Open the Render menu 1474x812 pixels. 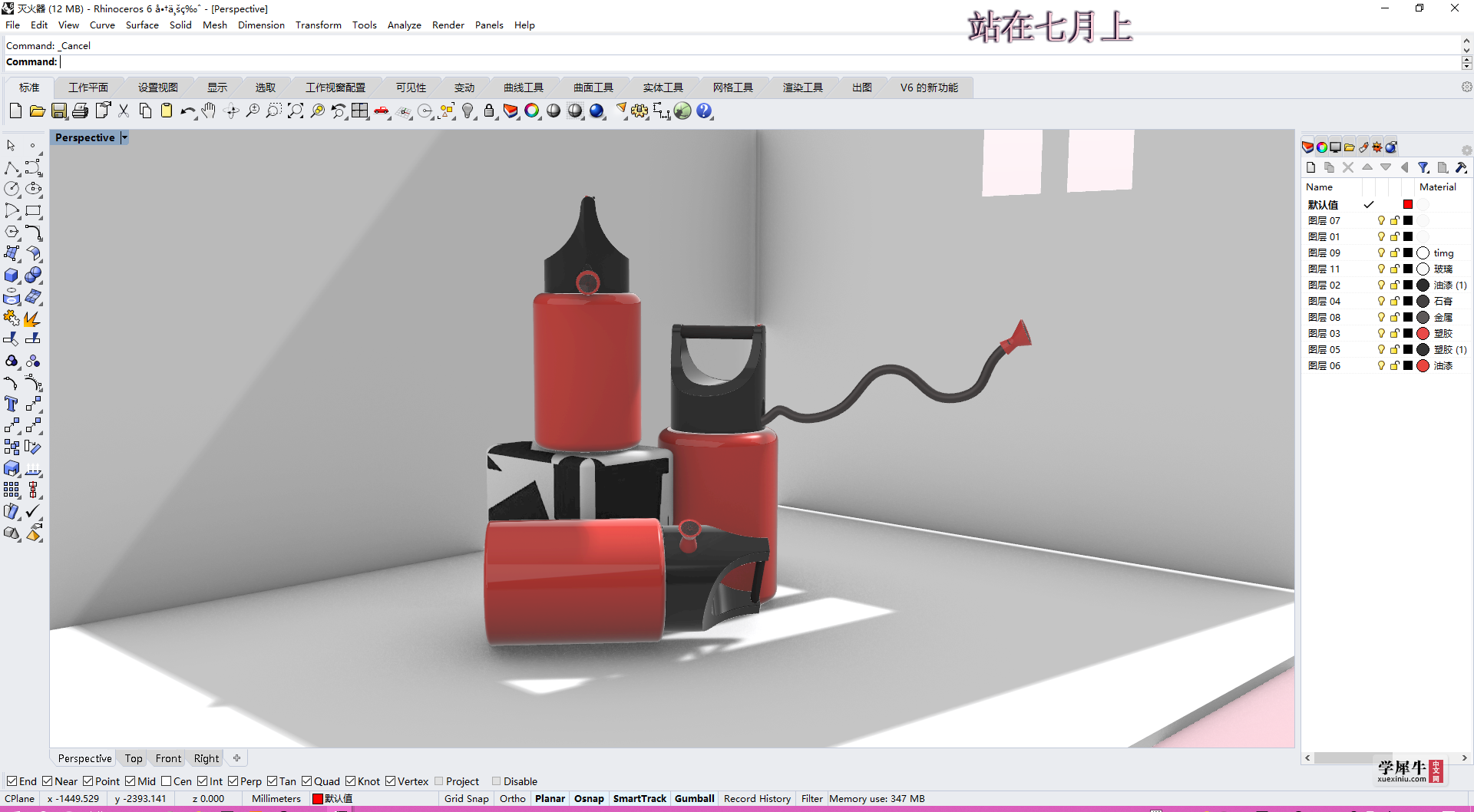[x=448, y=25]
